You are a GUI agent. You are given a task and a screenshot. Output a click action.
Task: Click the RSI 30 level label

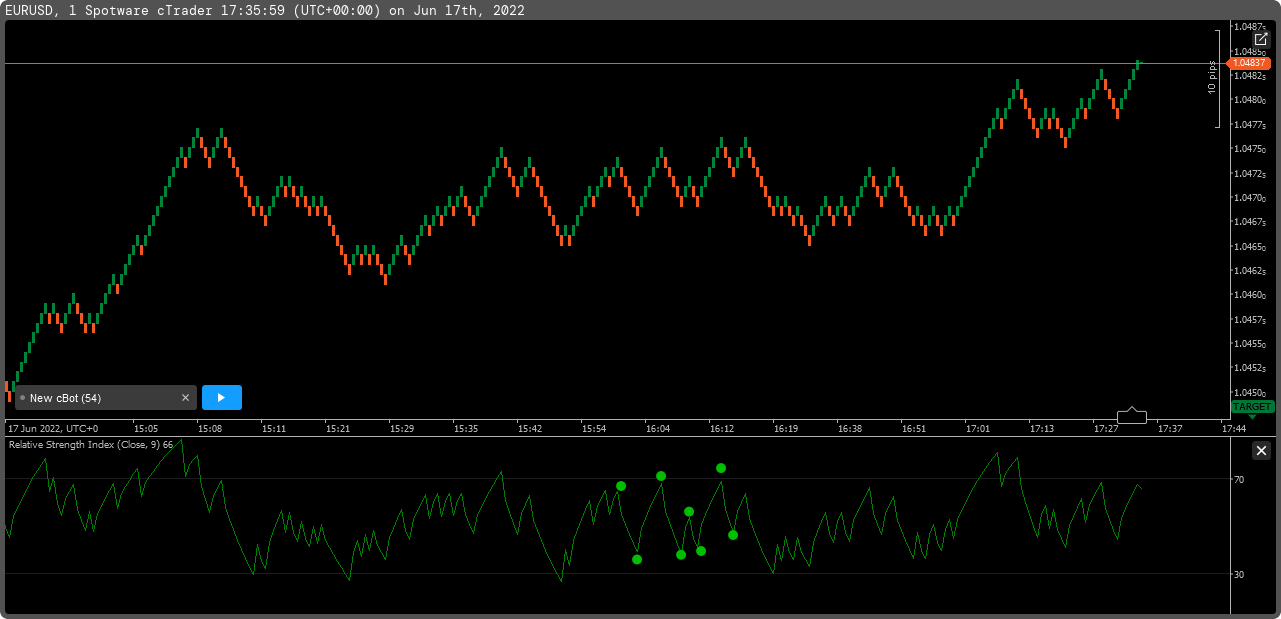(x=1239, y=574)
